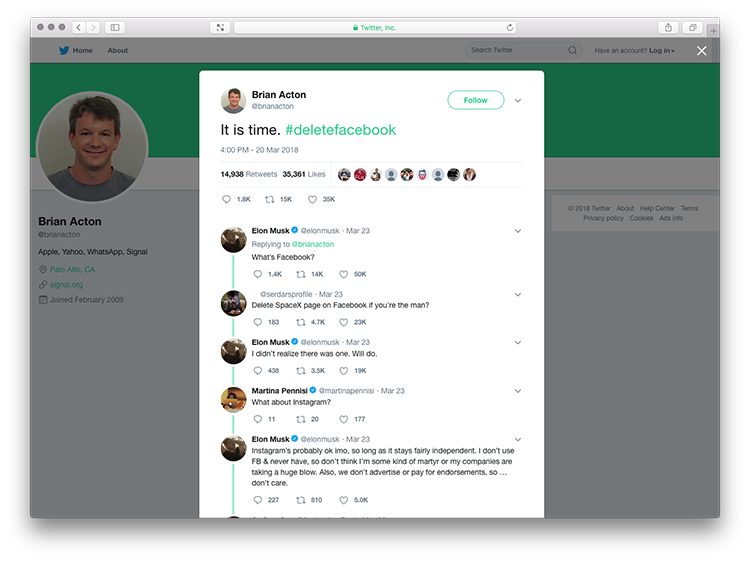Retweet 'Instagram's probably ok' tweet (810)

tap(309, 500)
